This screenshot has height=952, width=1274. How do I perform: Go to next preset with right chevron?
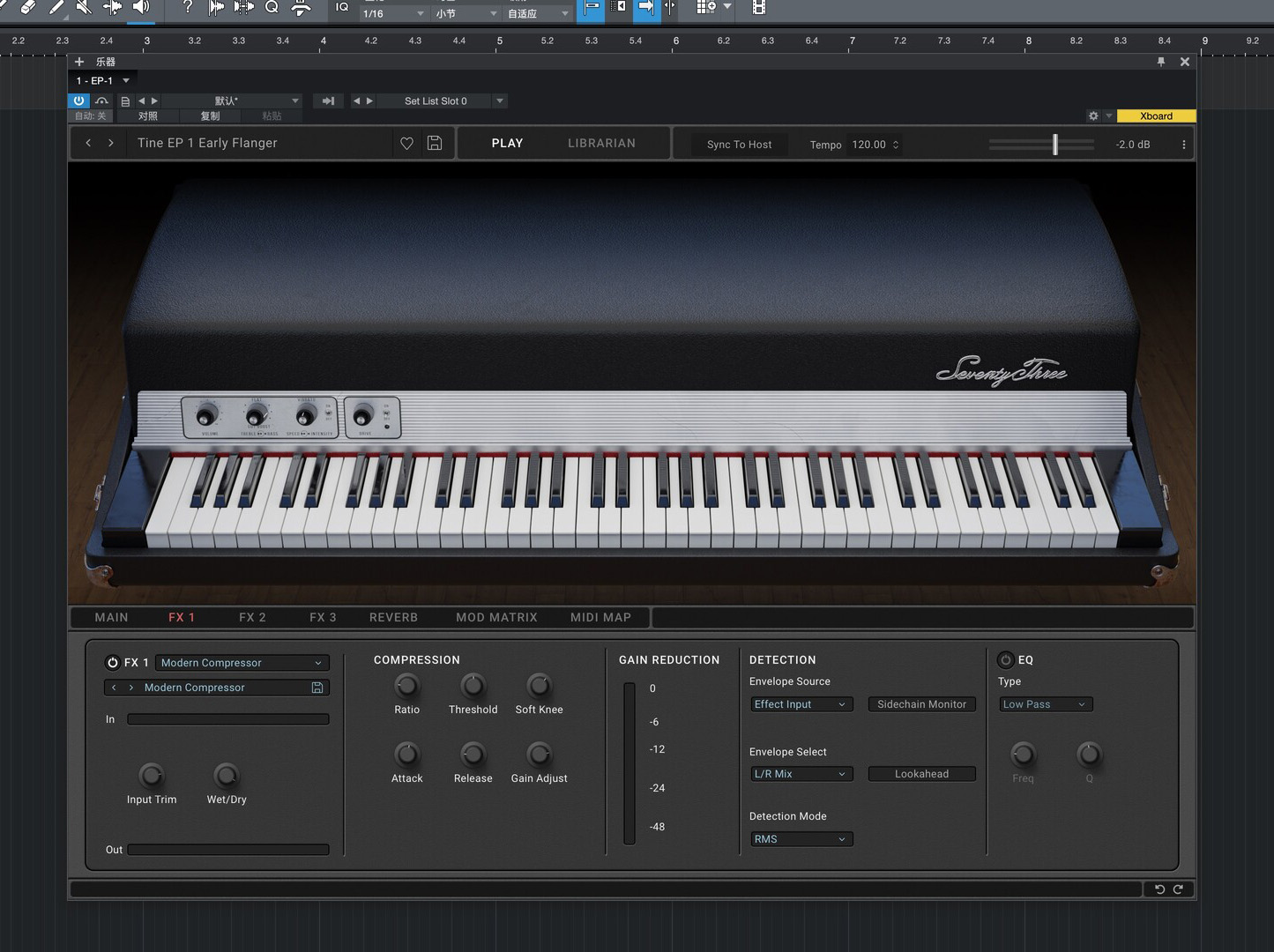point(110,143)
